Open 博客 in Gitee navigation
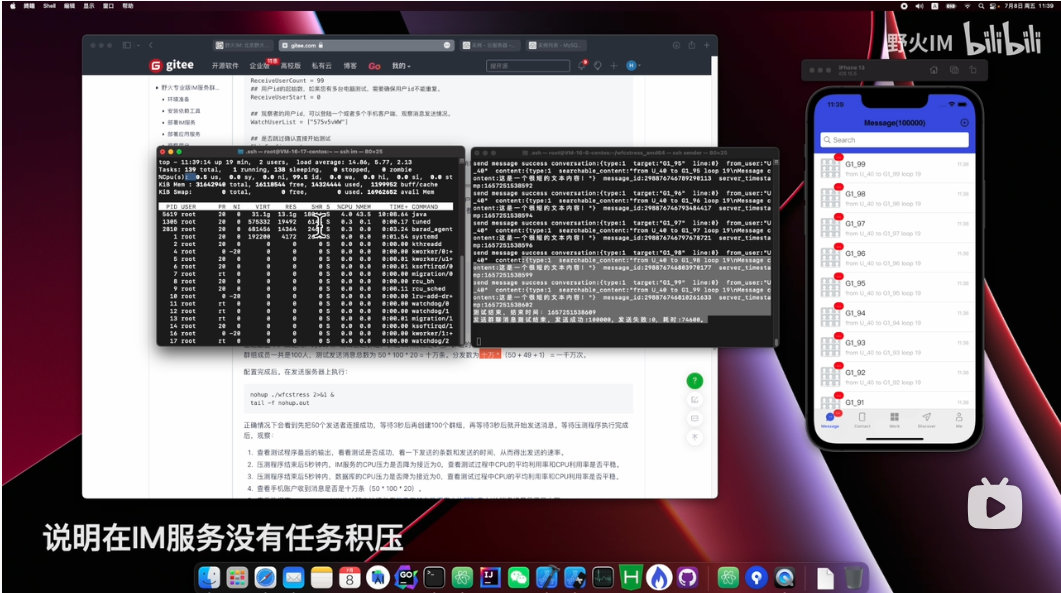 pyautogui.click(x=350, y=66)
